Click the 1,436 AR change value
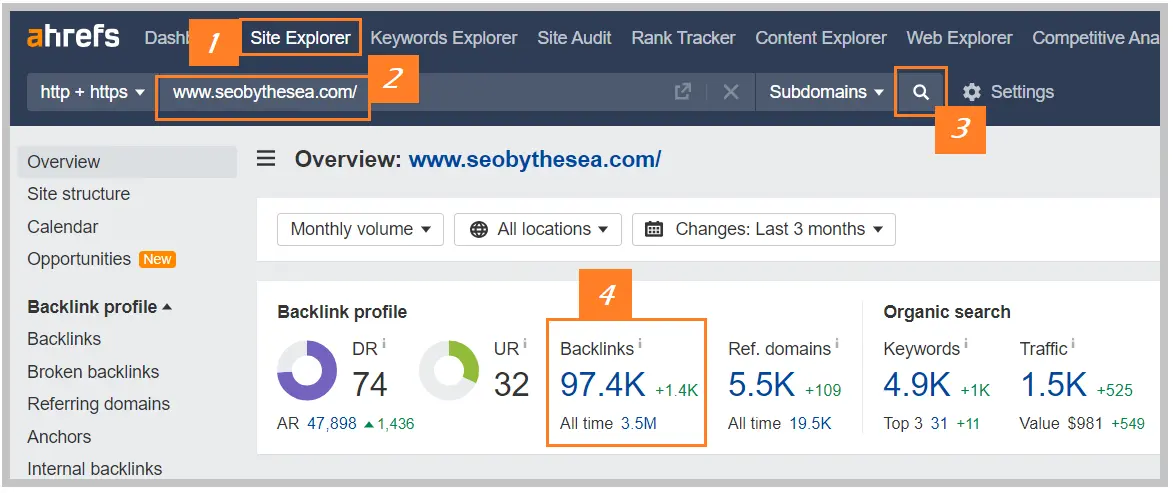1173x493 pixels. pyautogui.click(x=395, y=424)
